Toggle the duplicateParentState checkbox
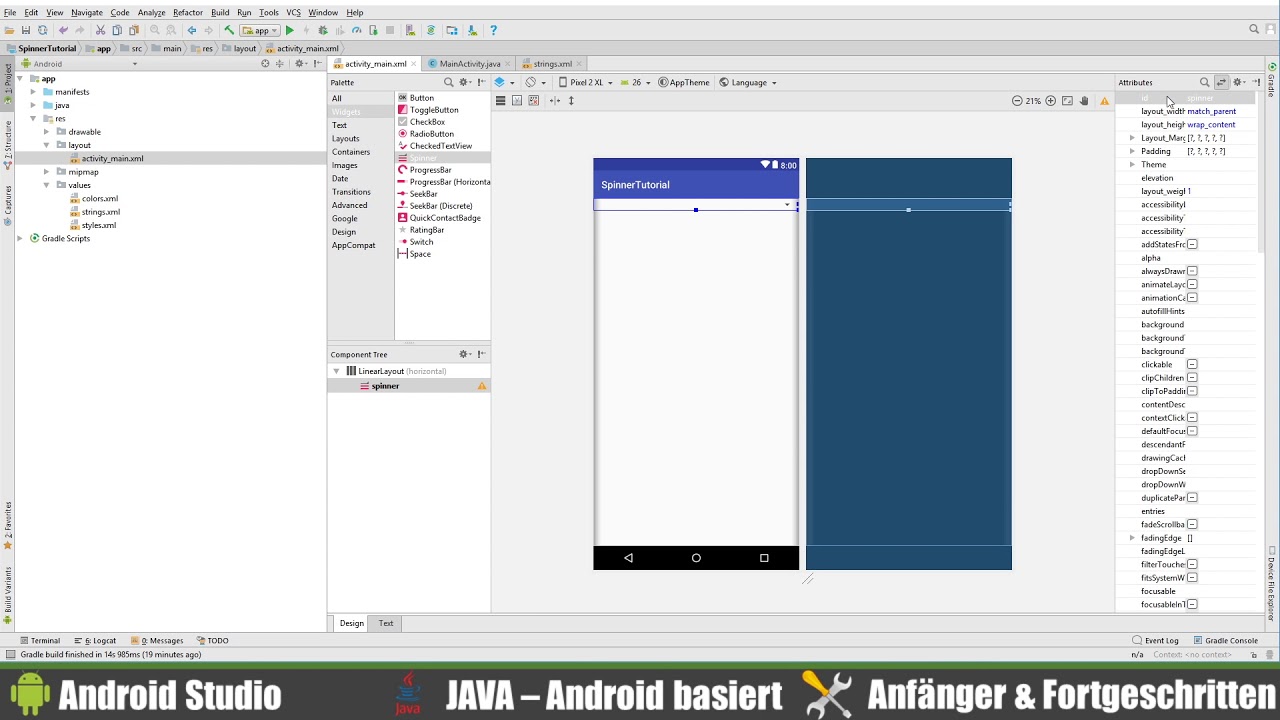The height and width of the screenshot is (720, 1280). [x=1192, y=498]
